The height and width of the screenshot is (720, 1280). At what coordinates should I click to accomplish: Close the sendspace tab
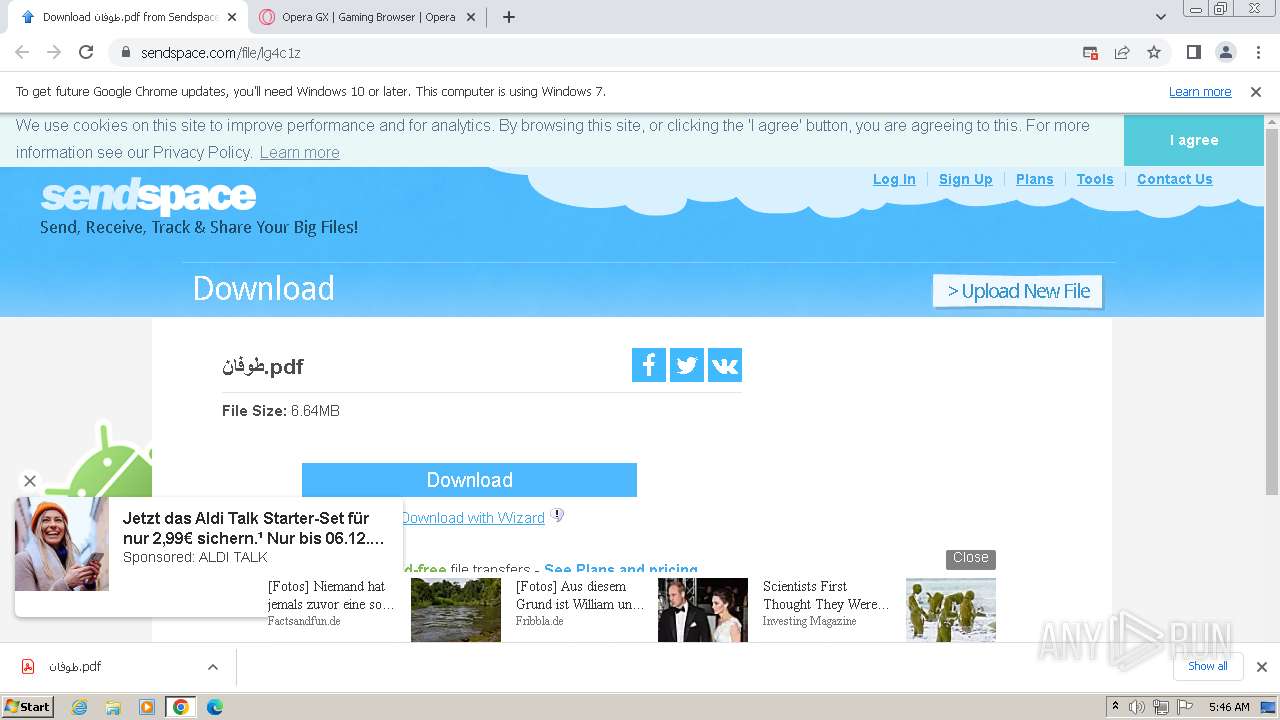tap(232, 17)
